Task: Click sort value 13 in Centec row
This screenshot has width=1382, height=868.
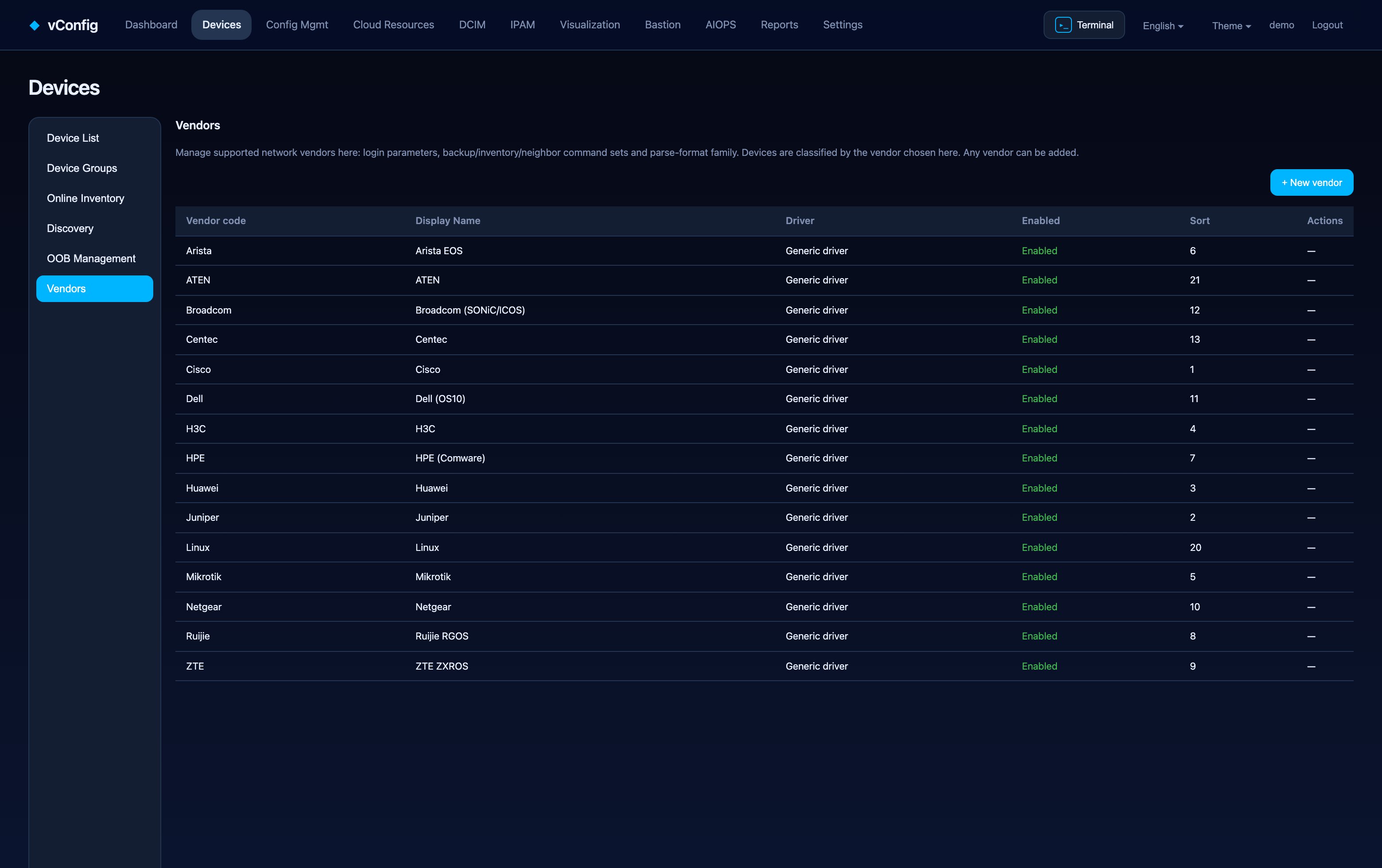Action: [1194, 340]
